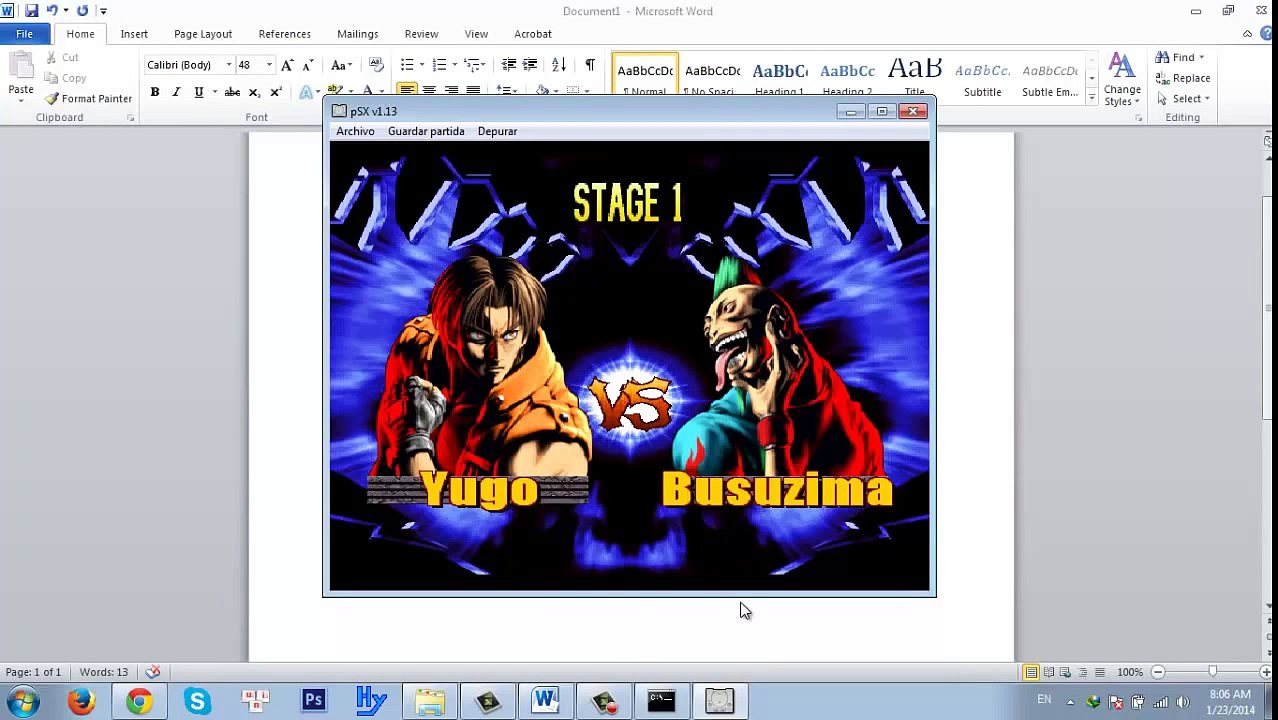Sort the paragraph text alphabetically
This screenshot has height=720, width=1278.
click(x=559, y=65)
